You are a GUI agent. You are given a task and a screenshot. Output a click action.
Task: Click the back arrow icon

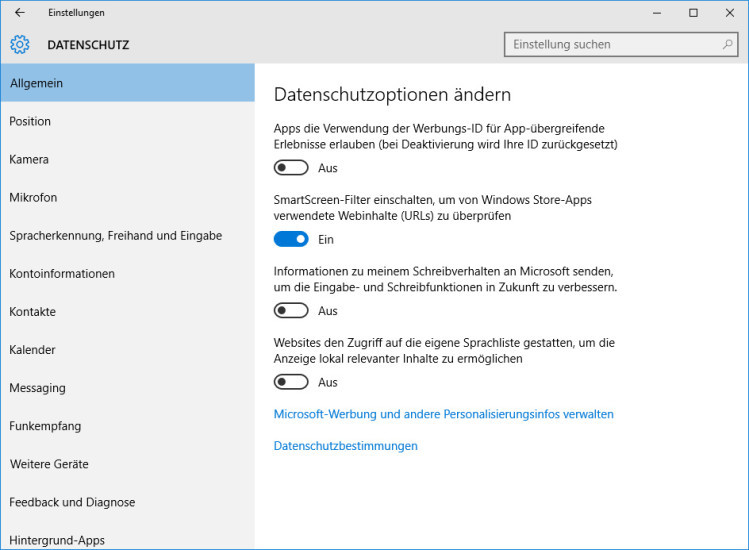[20, 12]
